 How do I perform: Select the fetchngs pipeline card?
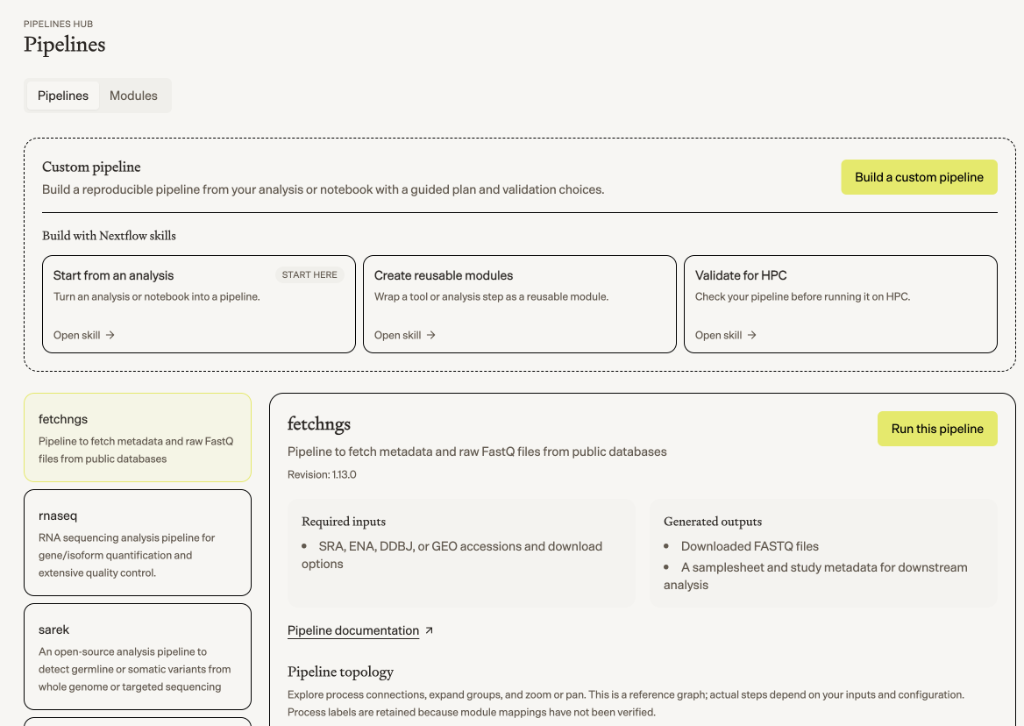[x=138, y=437]
